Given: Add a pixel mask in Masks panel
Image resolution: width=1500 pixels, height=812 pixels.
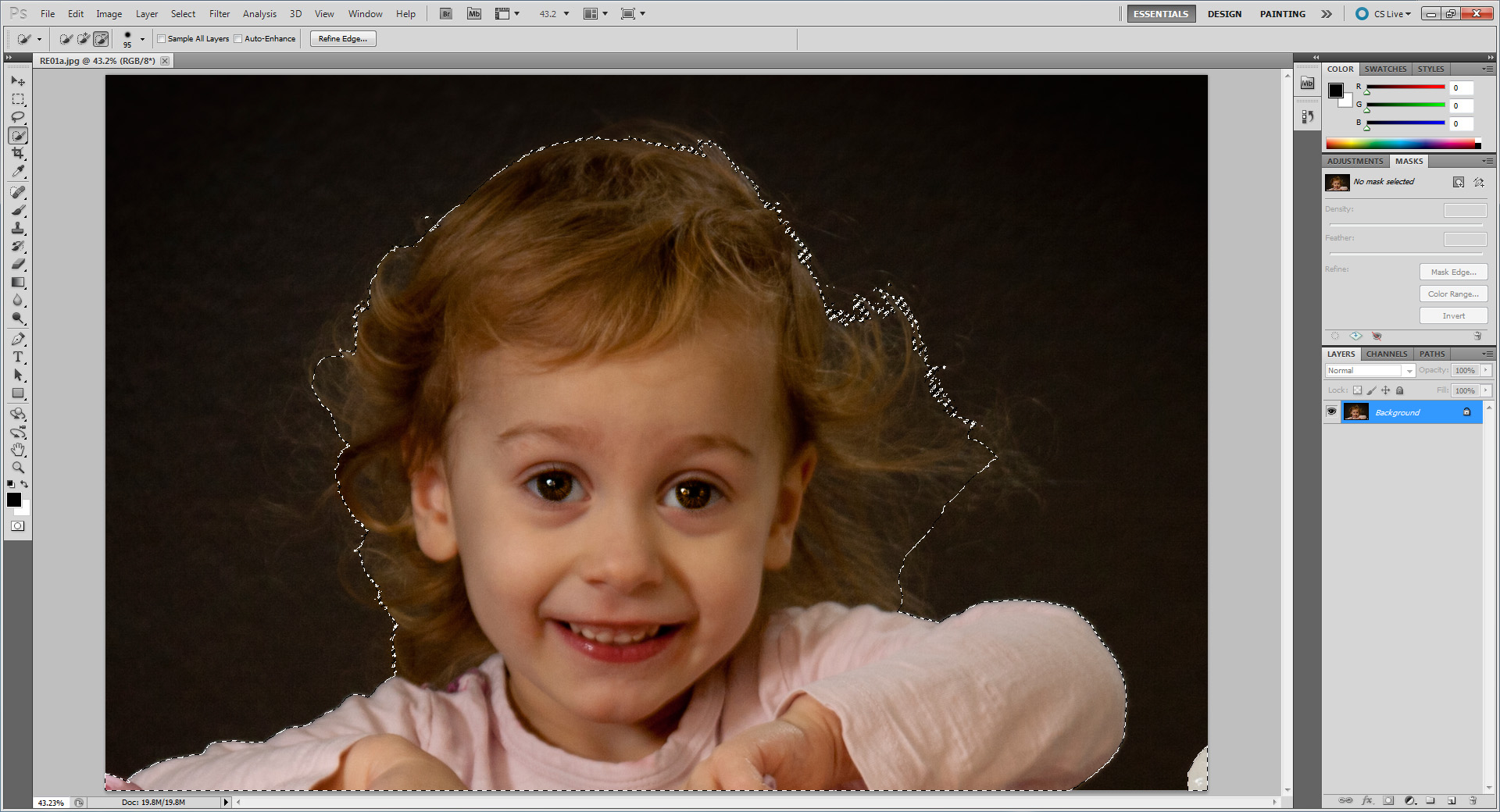Looking at the screenshot, I should tap(1459, 182).
